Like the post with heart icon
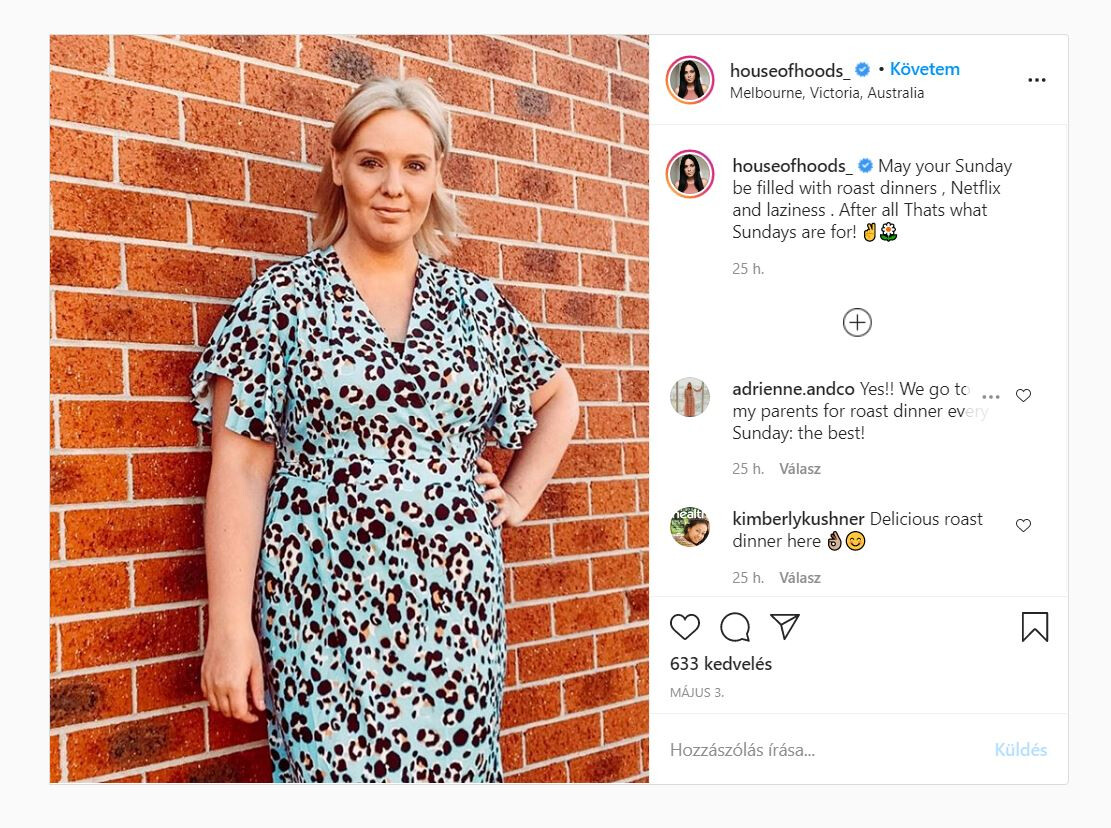The height and width of the screenshot is (828, 1111). 684,627
